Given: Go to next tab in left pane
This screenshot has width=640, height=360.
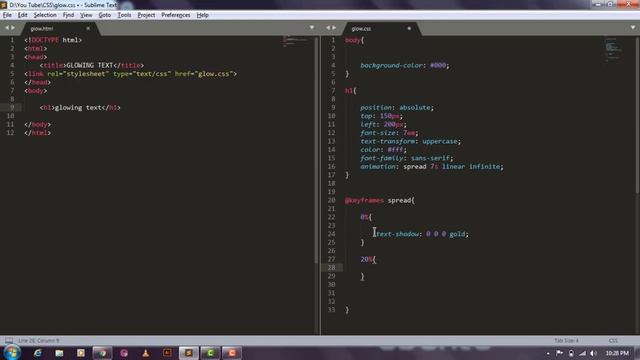Looking at the screenshot, I should click(x=13, y=28).
